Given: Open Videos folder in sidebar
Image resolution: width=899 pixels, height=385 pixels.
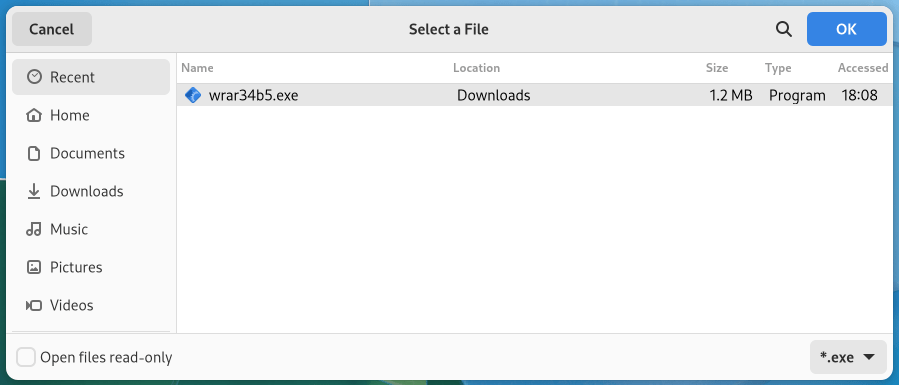Looking at the screenshot, I should 91,305.
